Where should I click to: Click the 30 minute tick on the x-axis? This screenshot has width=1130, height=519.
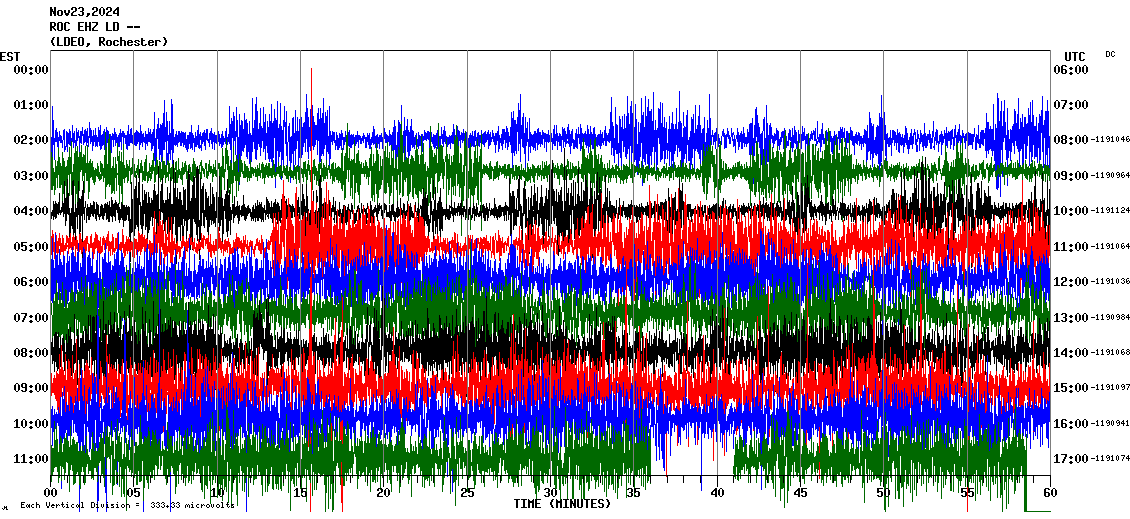click(x=551, y=493)
